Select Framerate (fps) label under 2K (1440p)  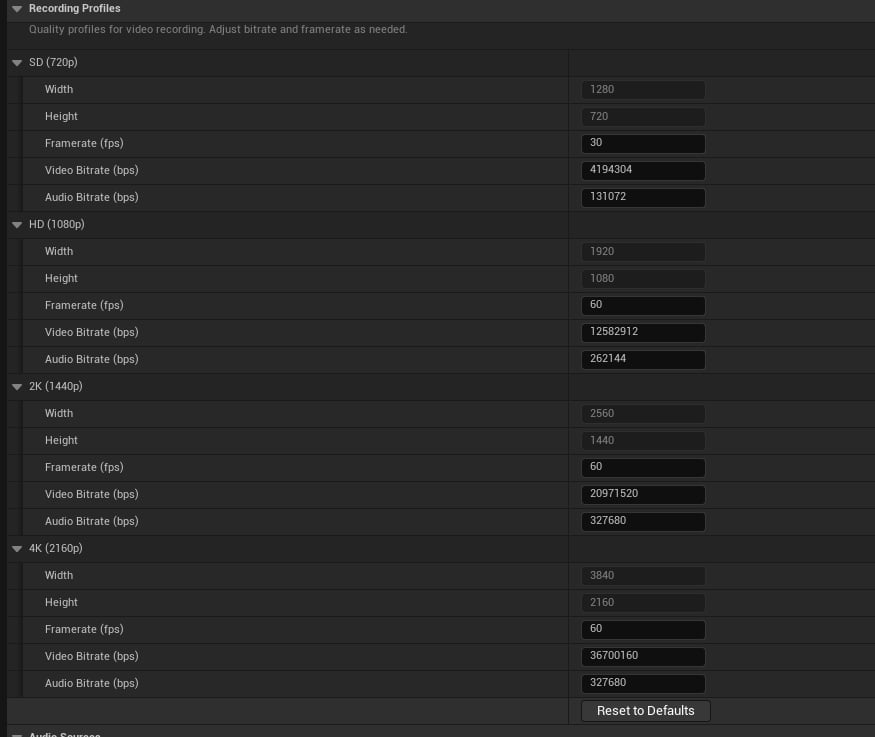84,467
